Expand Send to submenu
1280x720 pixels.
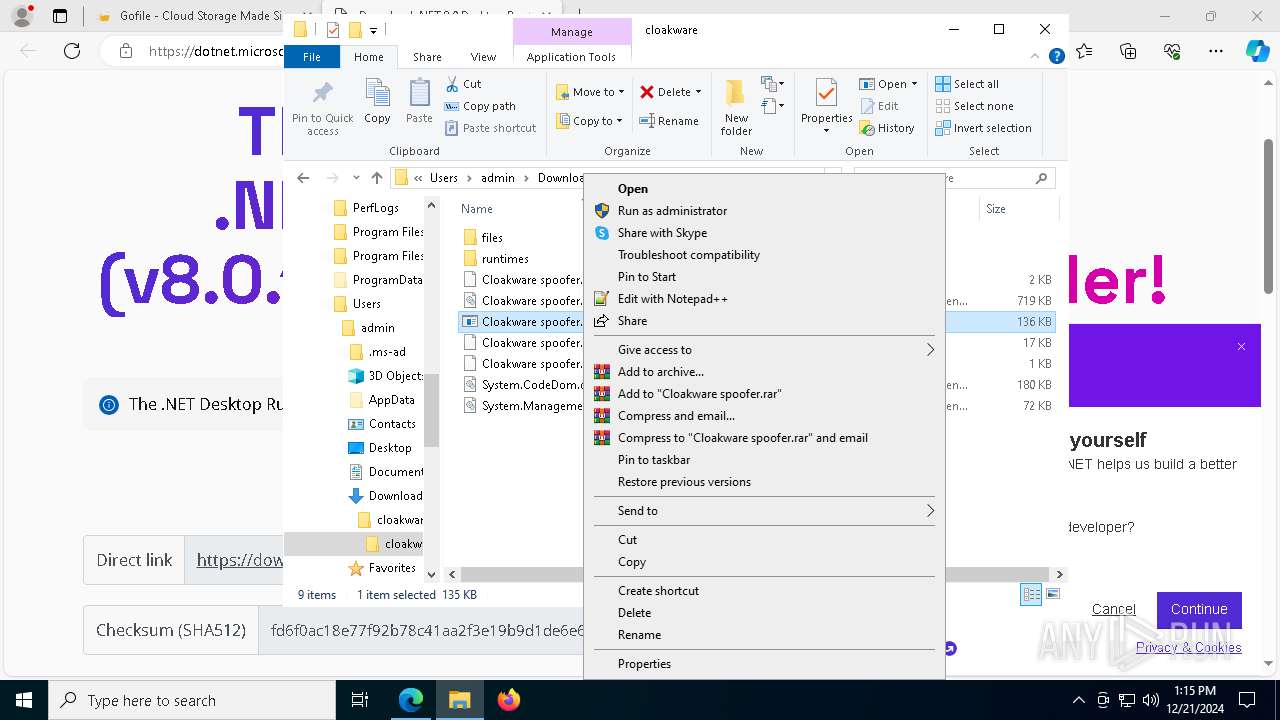pos(764,511)
